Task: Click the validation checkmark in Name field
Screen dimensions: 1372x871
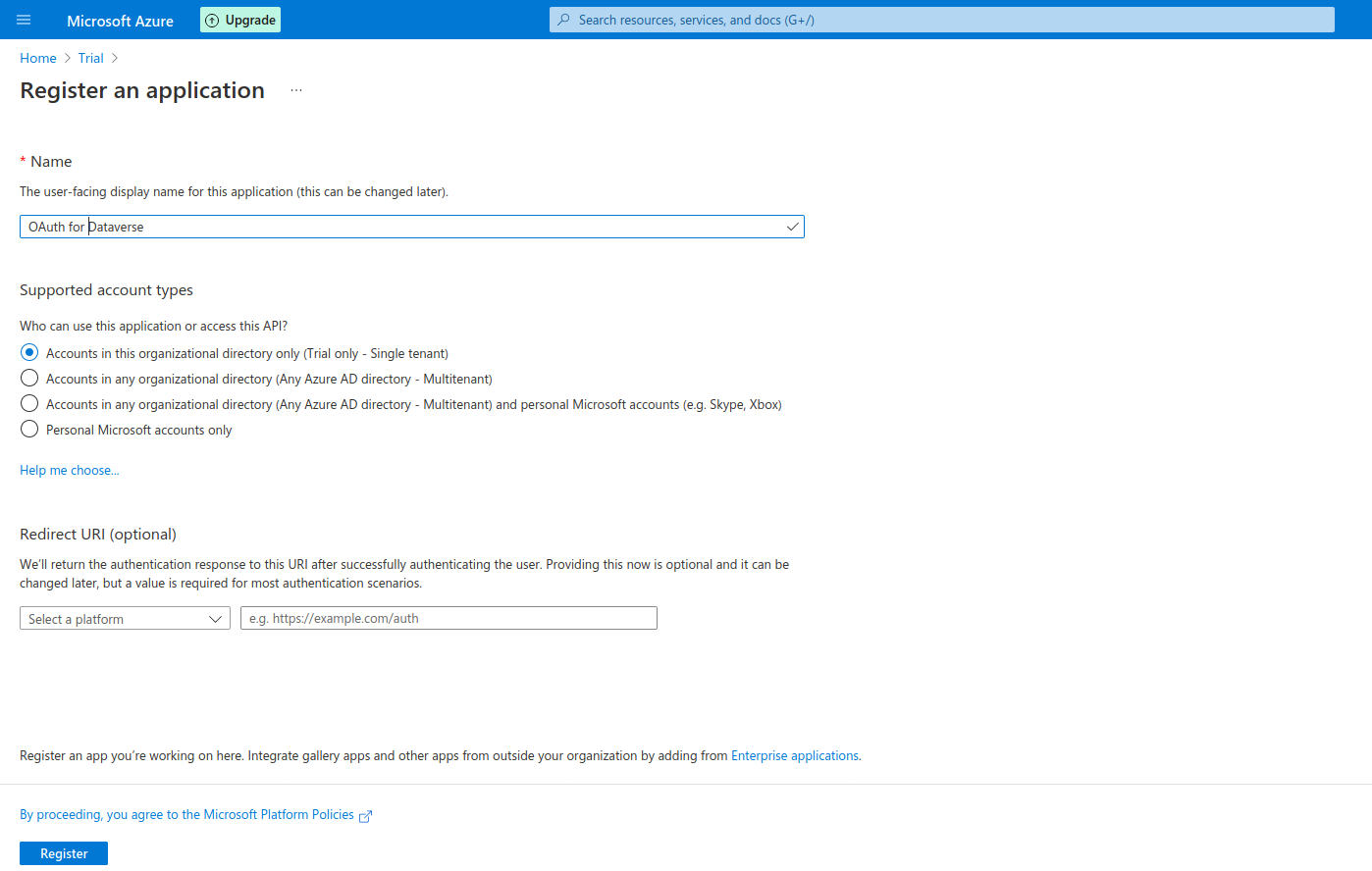Action: click(792, 227)
